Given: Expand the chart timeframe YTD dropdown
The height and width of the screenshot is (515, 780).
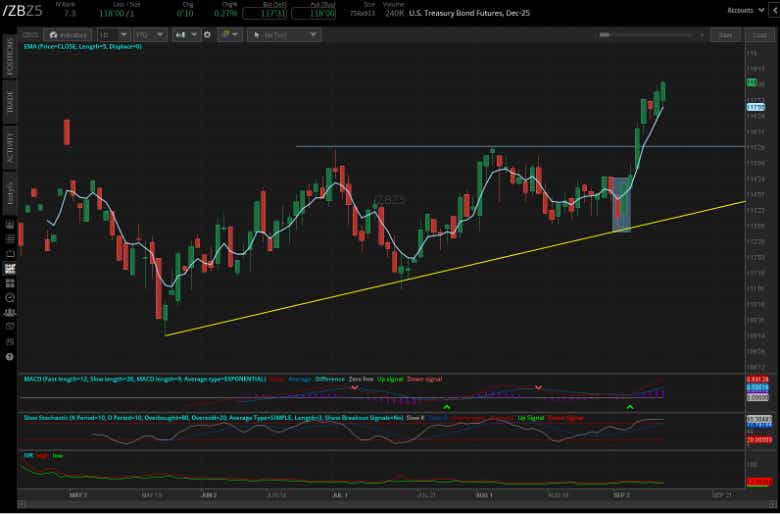Looking at the screenshot, I should pyautogui.click(x=150, y=35).
